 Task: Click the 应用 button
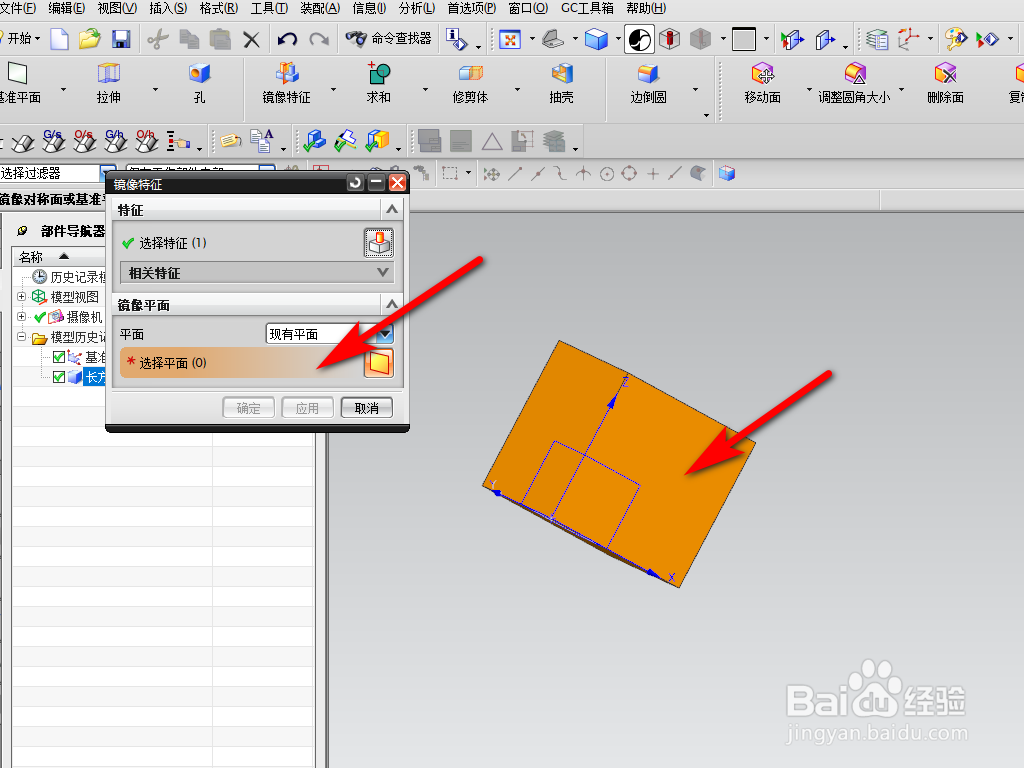307,407
